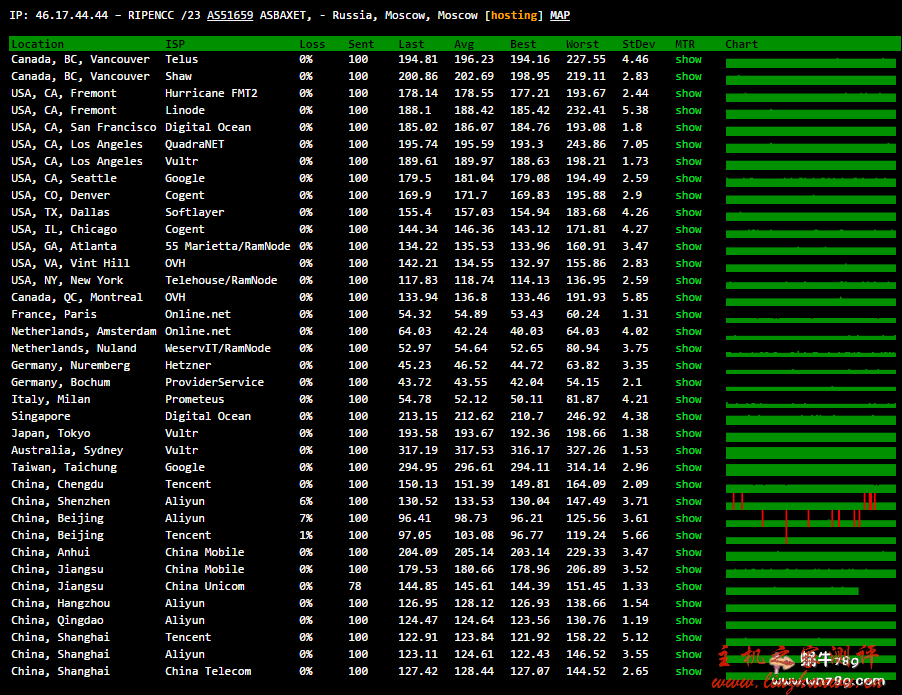Click the ISP column header

point(175,44)
